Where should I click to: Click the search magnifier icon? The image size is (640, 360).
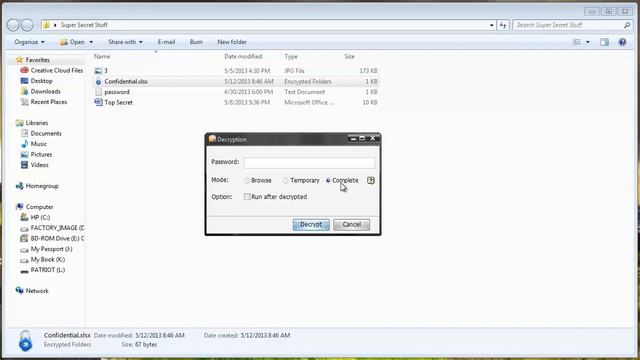627,25
